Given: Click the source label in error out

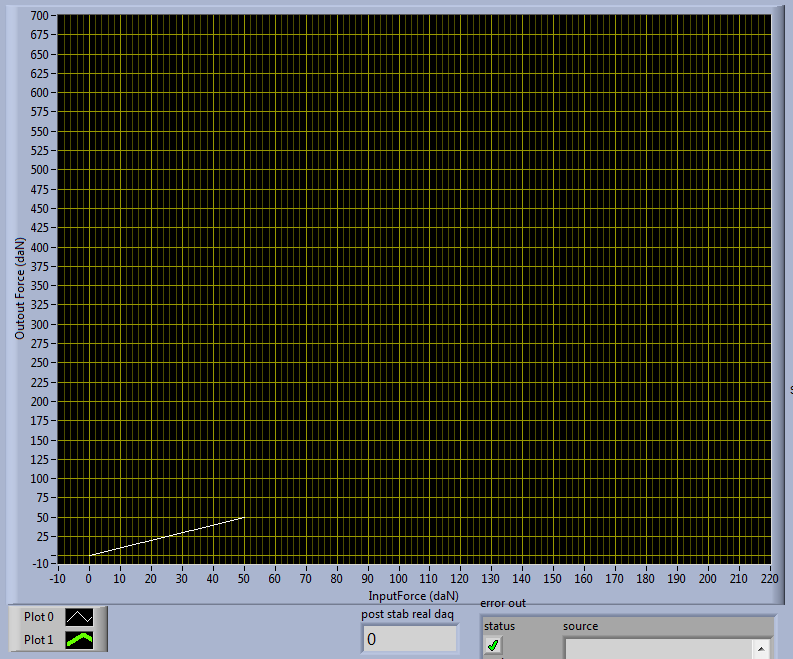Looking at the screenshot, I should (580, 626).
